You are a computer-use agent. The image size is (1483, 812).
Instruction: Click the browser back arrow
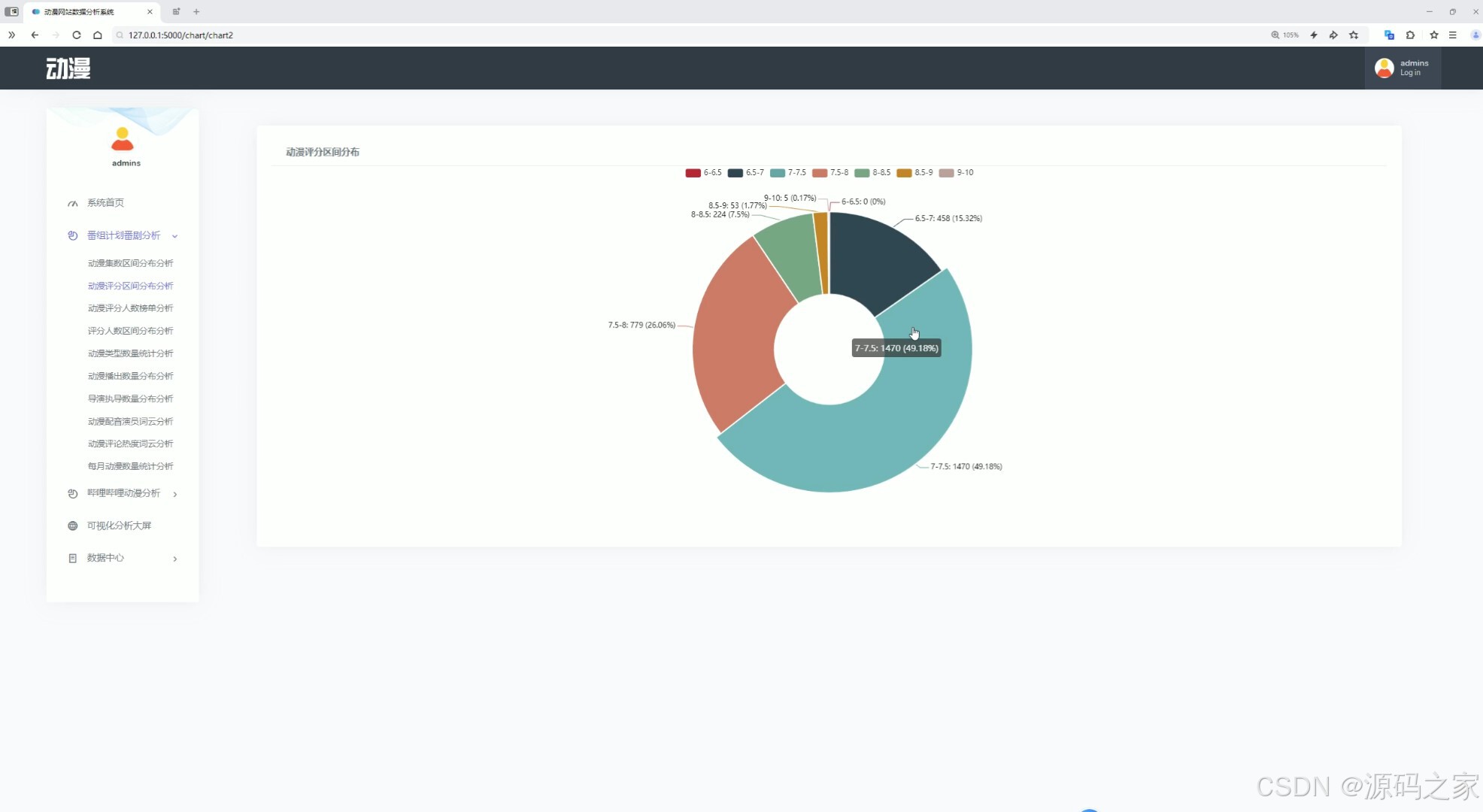(x=35, y=35)
